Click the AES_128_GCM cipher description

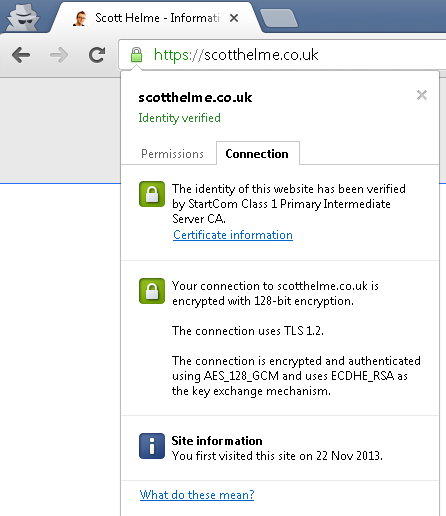pyautogui.click(x=296, y=376)
